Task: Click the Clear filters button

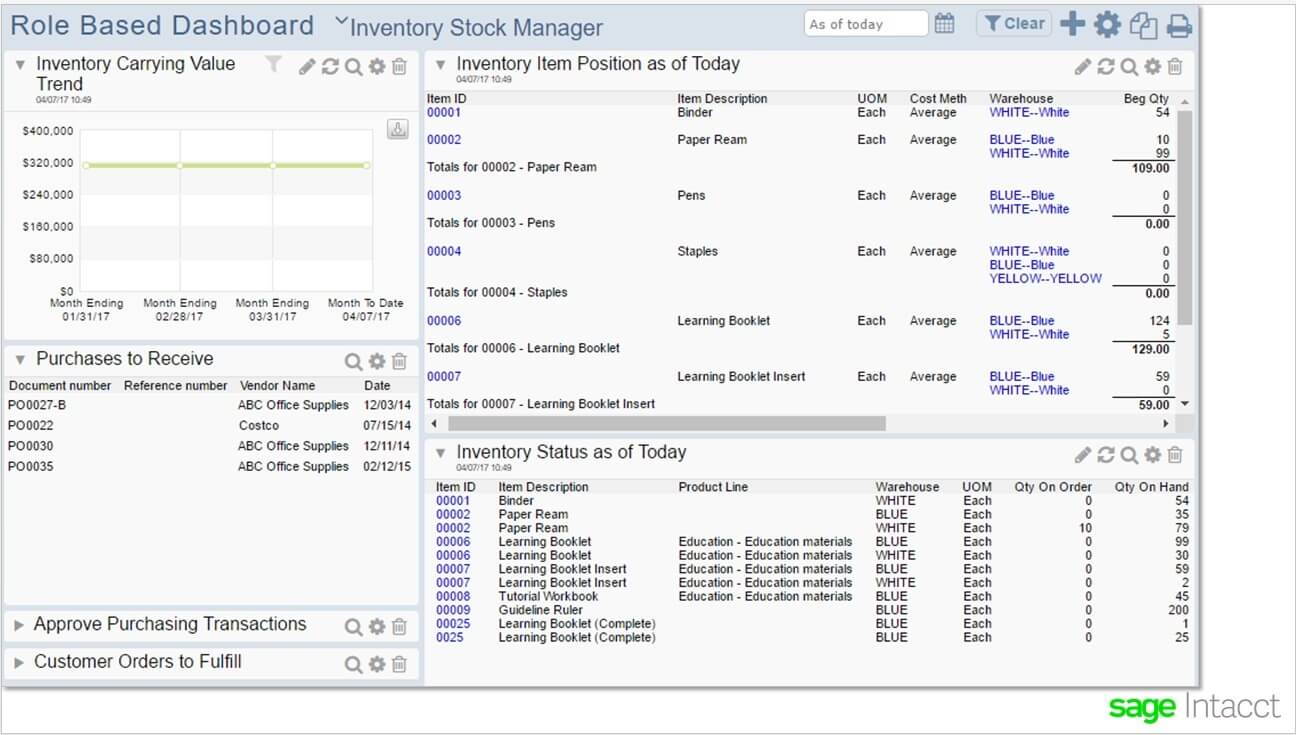Action: coord(1013,22)
